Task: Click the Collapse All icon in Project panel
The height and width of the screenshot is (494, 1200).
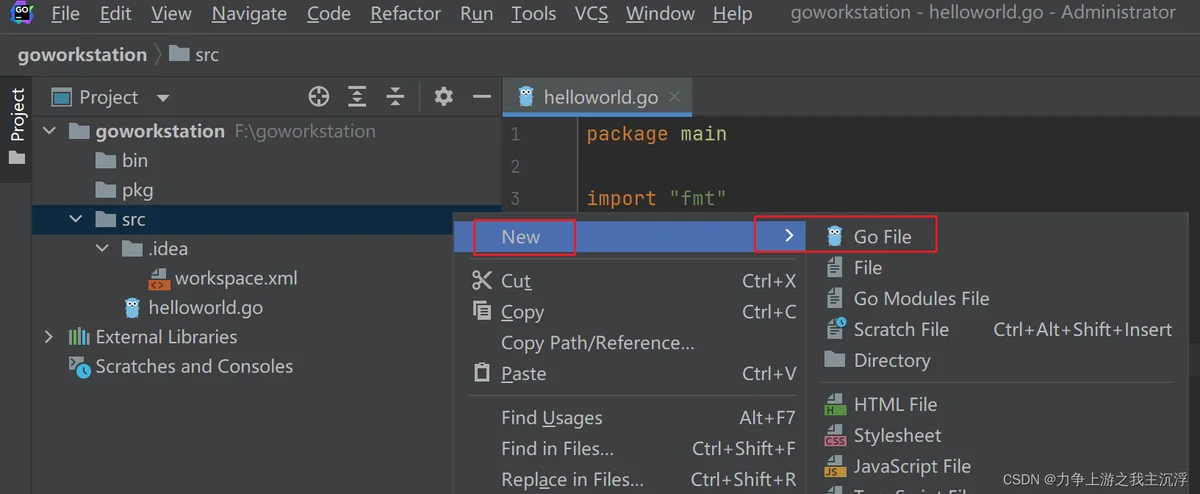Action: pos(395,97)
